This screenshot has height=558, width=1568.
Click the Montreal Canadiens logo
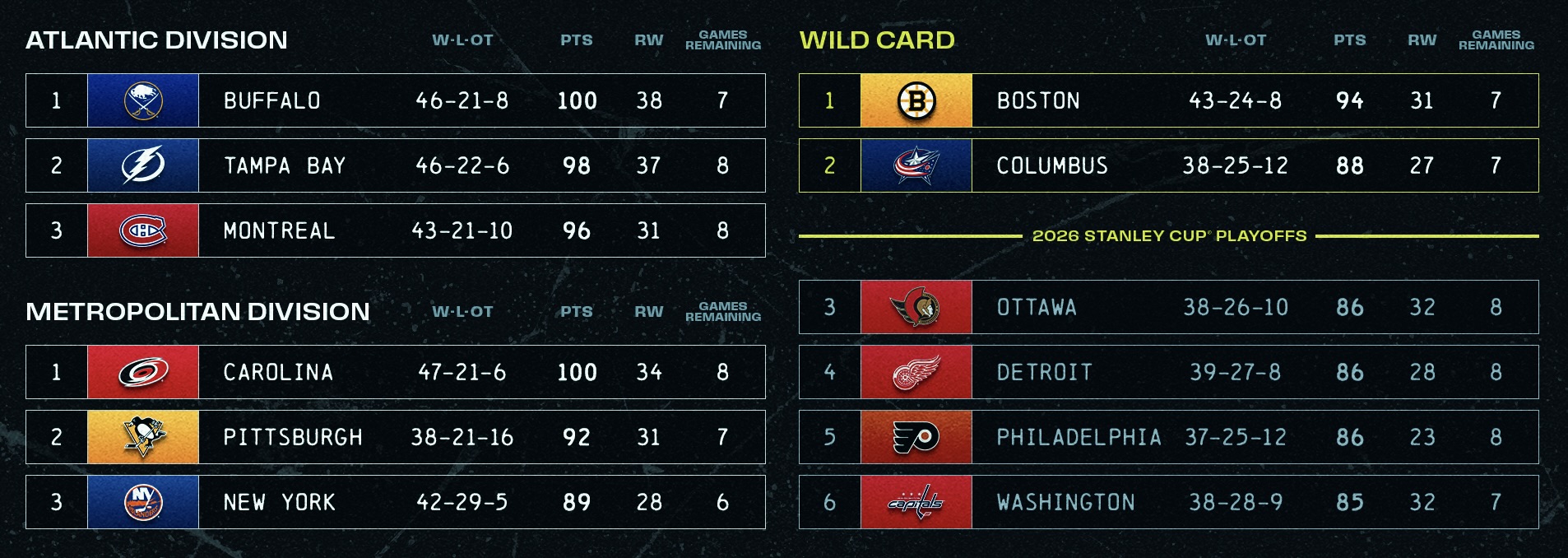pos(143,230)
